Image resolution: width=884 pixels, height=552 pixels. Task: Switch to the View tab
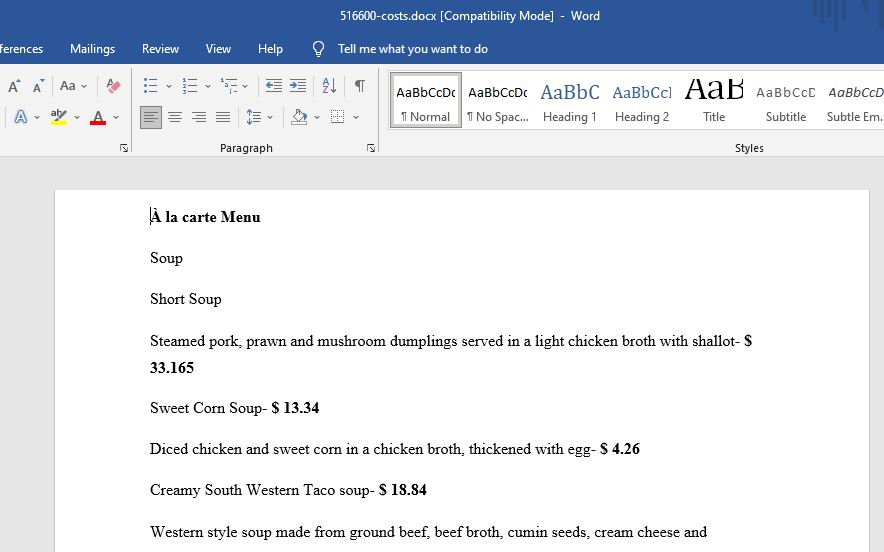pyautogui.click(x=218, y=49)
